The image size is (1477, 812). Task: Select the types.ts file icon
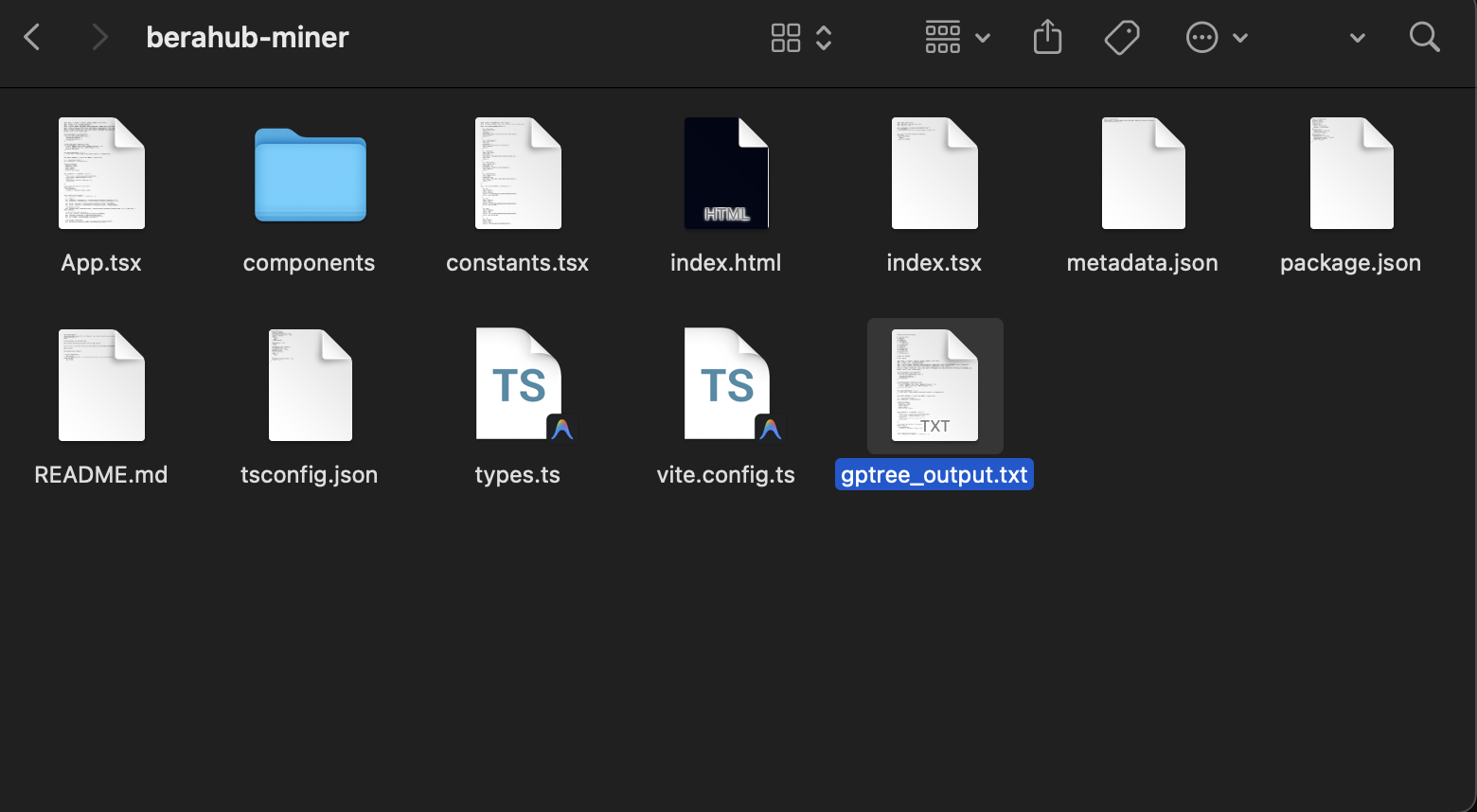coord(519,384)
